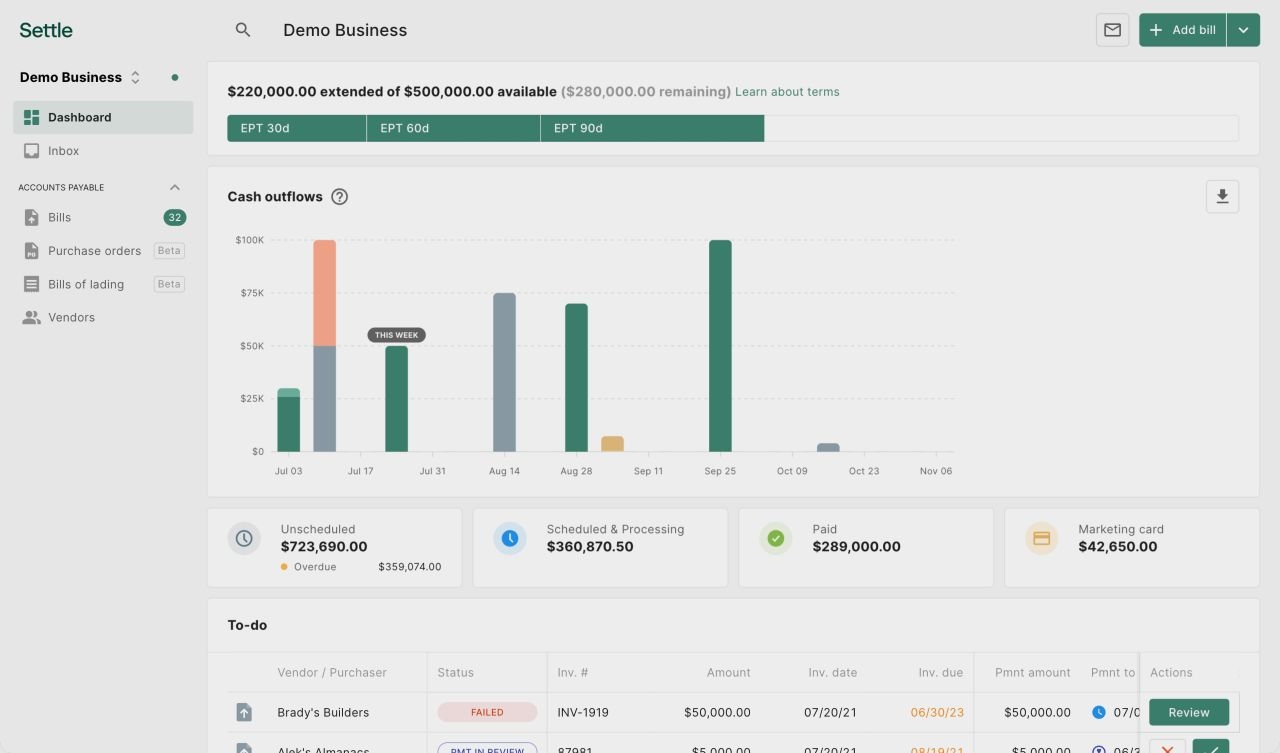Click the search magnifier icon
1280x753 pixels.
[x=243, y=30]
